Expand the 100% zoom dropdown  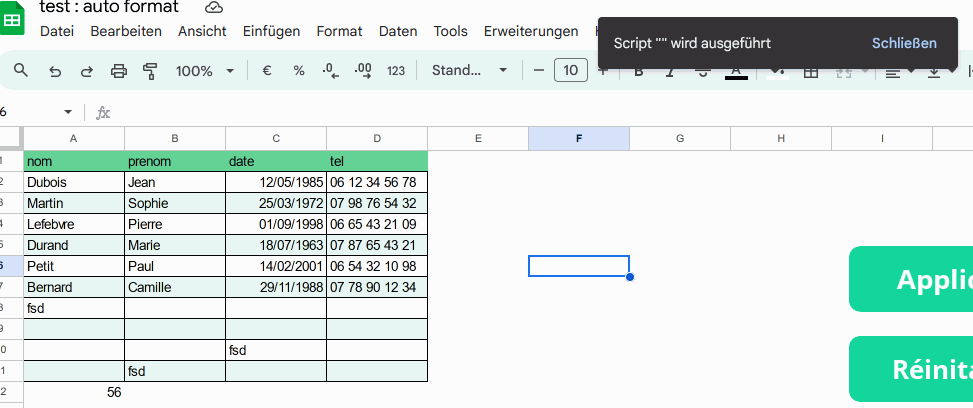[x=204, y=71]
